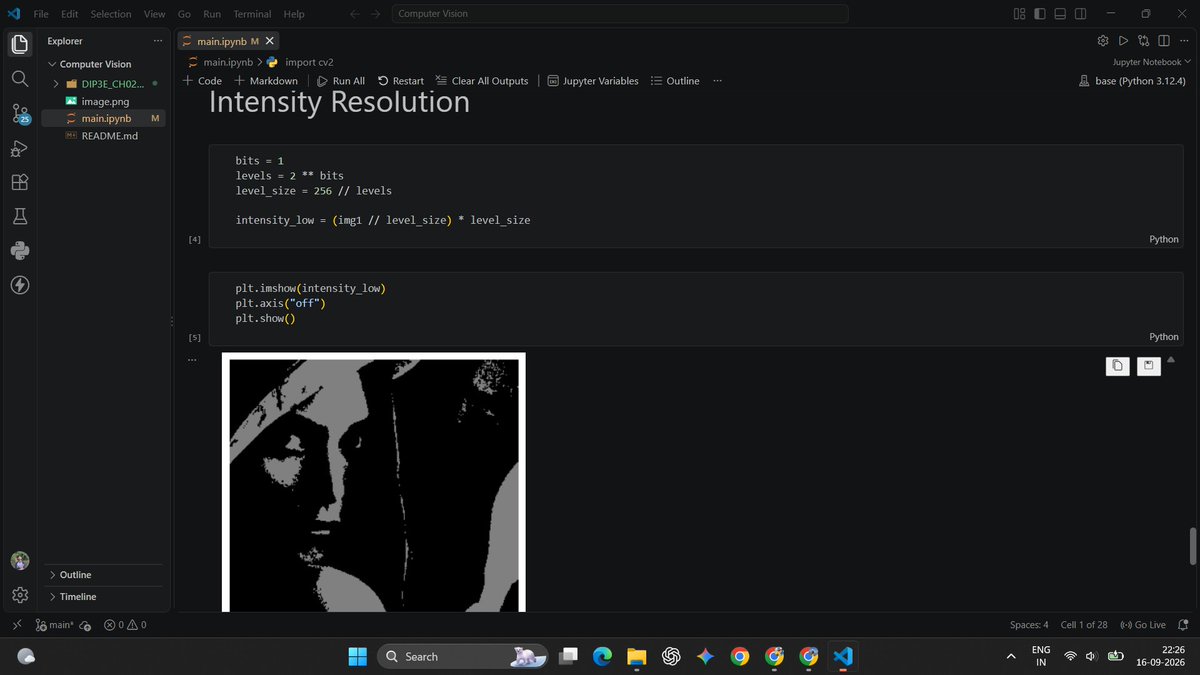Expand the DIP3E_CH02 folder
The width and height of the screenshot is (1200, 675).
(56, 84)
